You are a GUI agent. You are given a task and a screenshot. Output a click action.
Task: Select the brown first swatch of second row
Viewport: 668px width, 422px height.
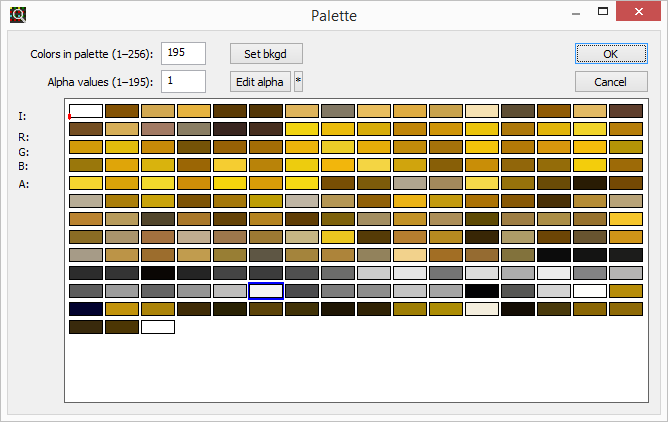(x=86, y=129)
